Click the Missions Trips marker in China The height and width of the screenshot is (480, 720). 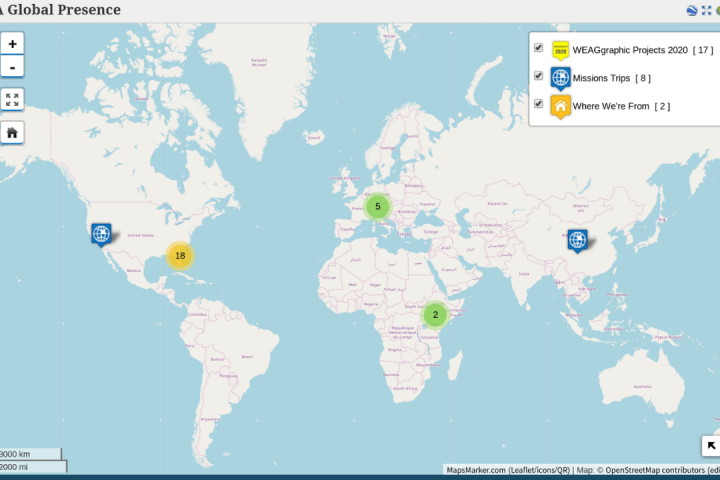[577, 239]
